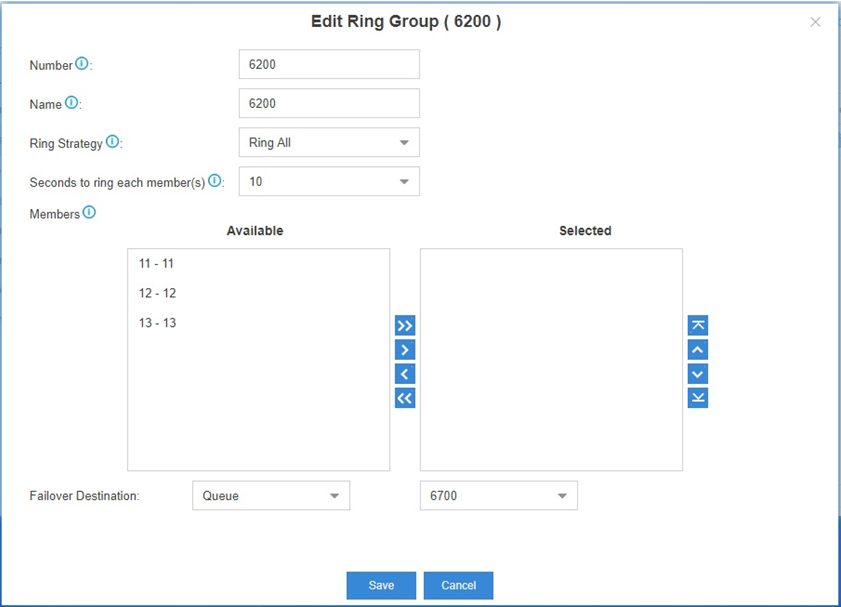841x607 pixels.
Task: Click the info icon next to Number
Action: [x=82, y=64]
